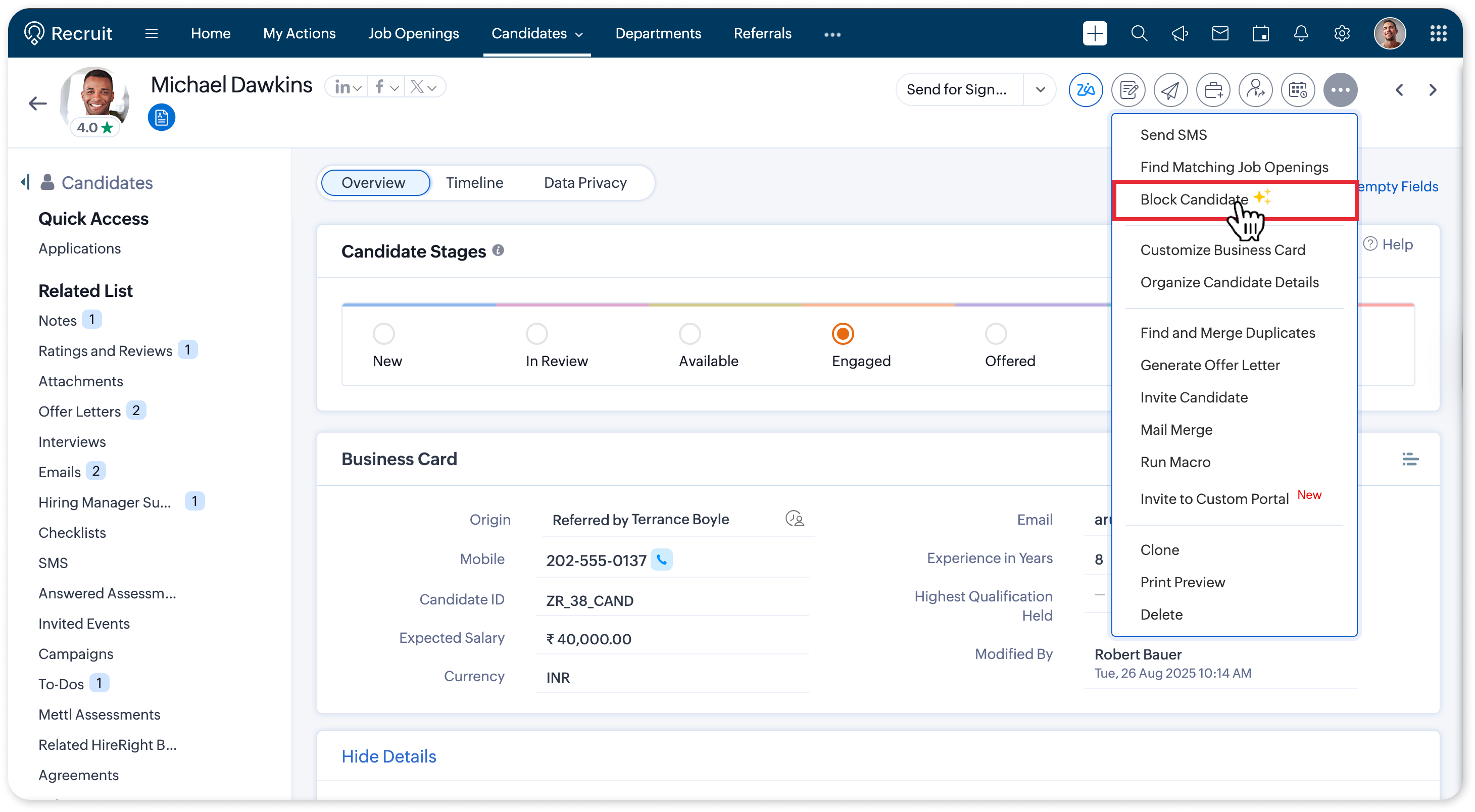The image size is (1475, 812).
Task: Open the Zia AI assistant icon
Action: (x=1085, y=90)
